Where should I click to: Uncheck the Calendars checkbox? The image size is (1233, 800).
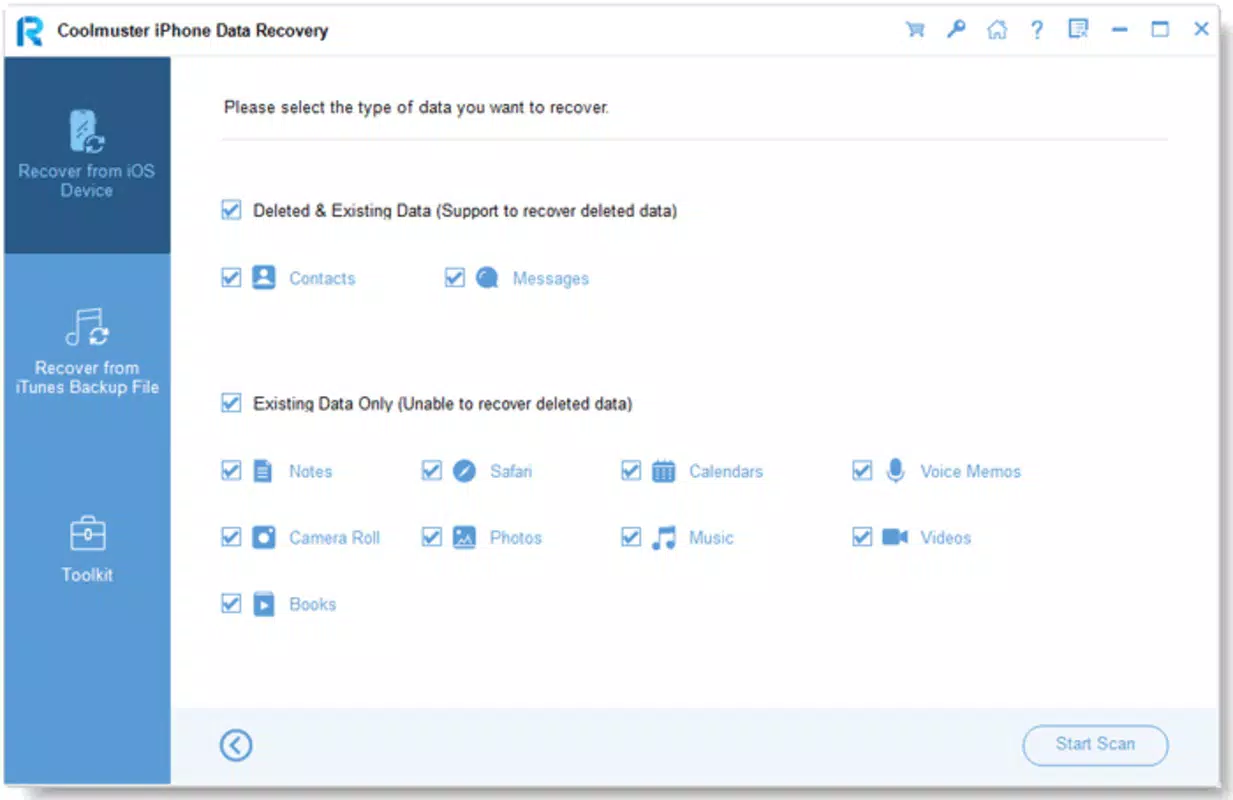pos(631,470)
